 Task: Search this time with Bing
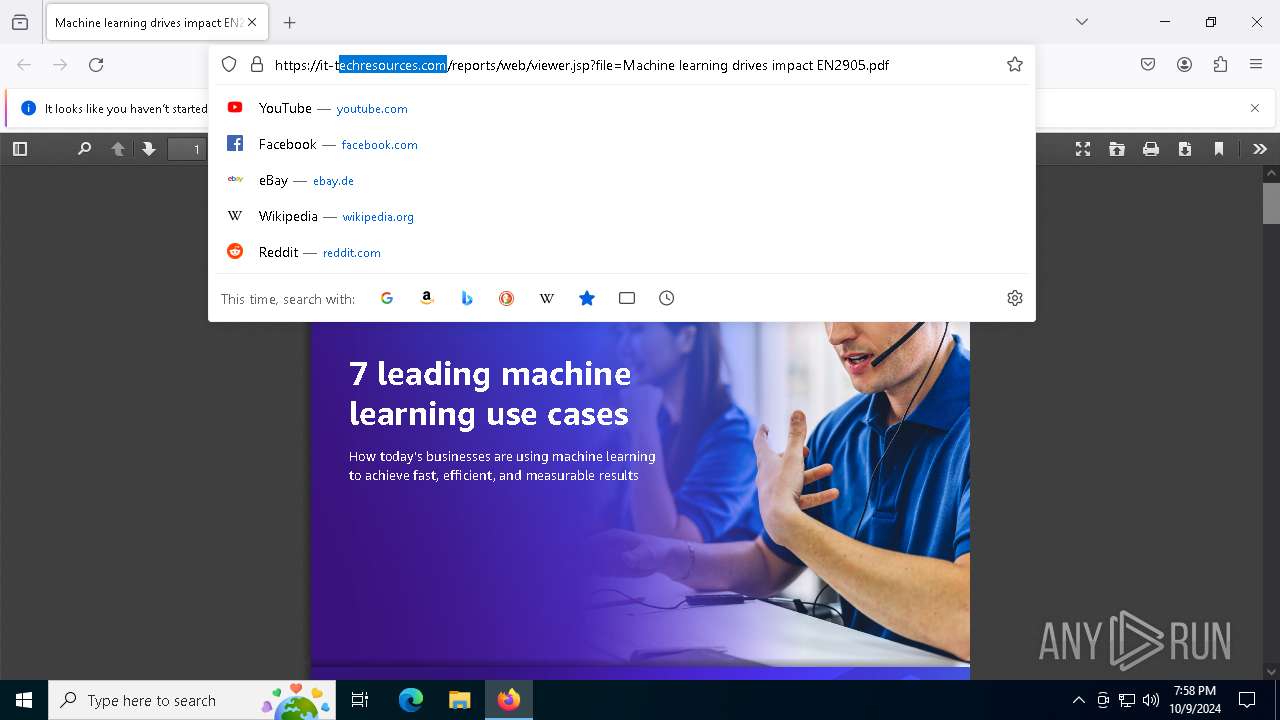pyautogui.click(x=467, y=298)
